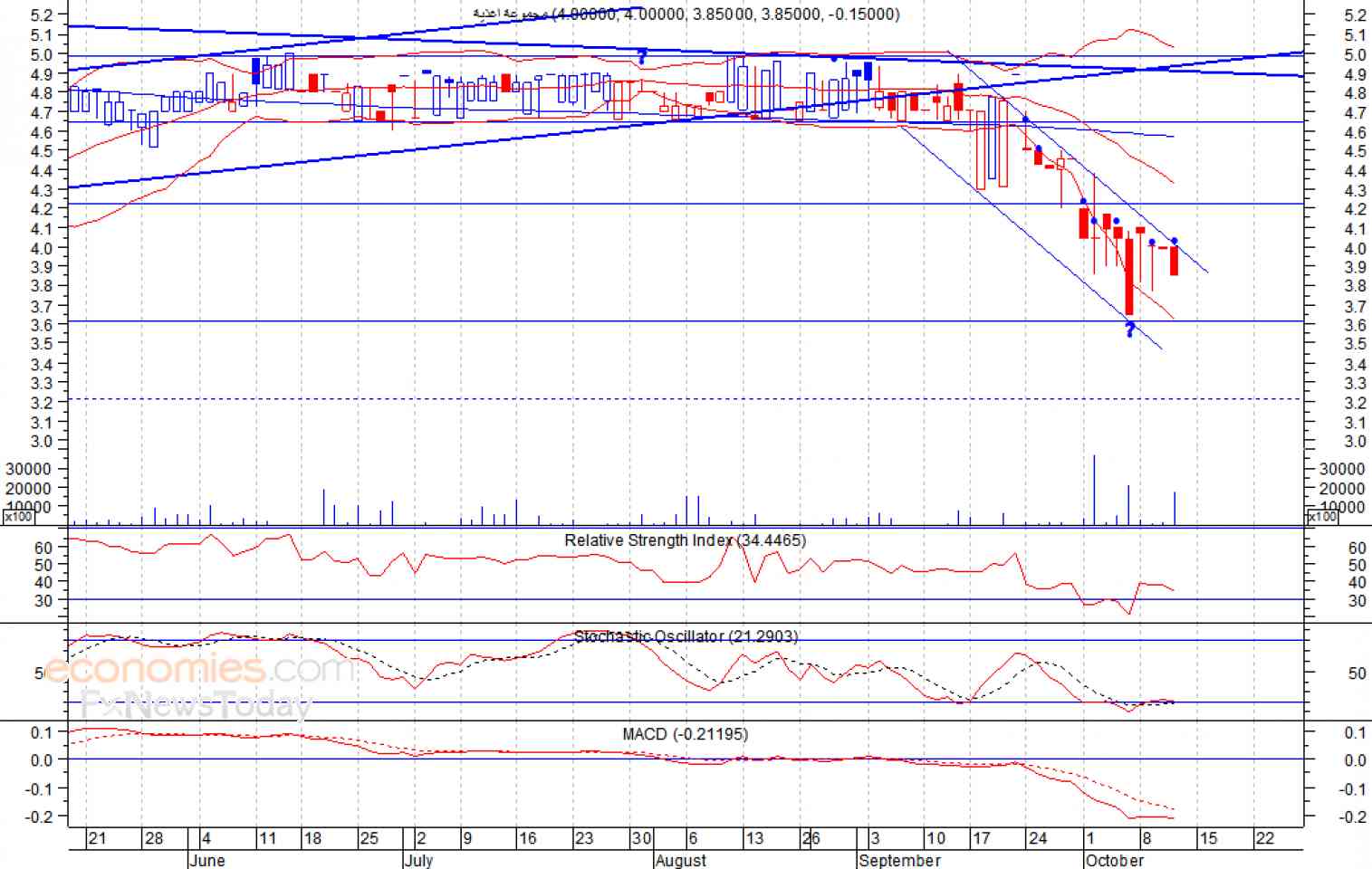This screenshot has width=1372, height=869.
Task: Click the 50 stochastic level on right axis
Action: [x=1357, y=673]
